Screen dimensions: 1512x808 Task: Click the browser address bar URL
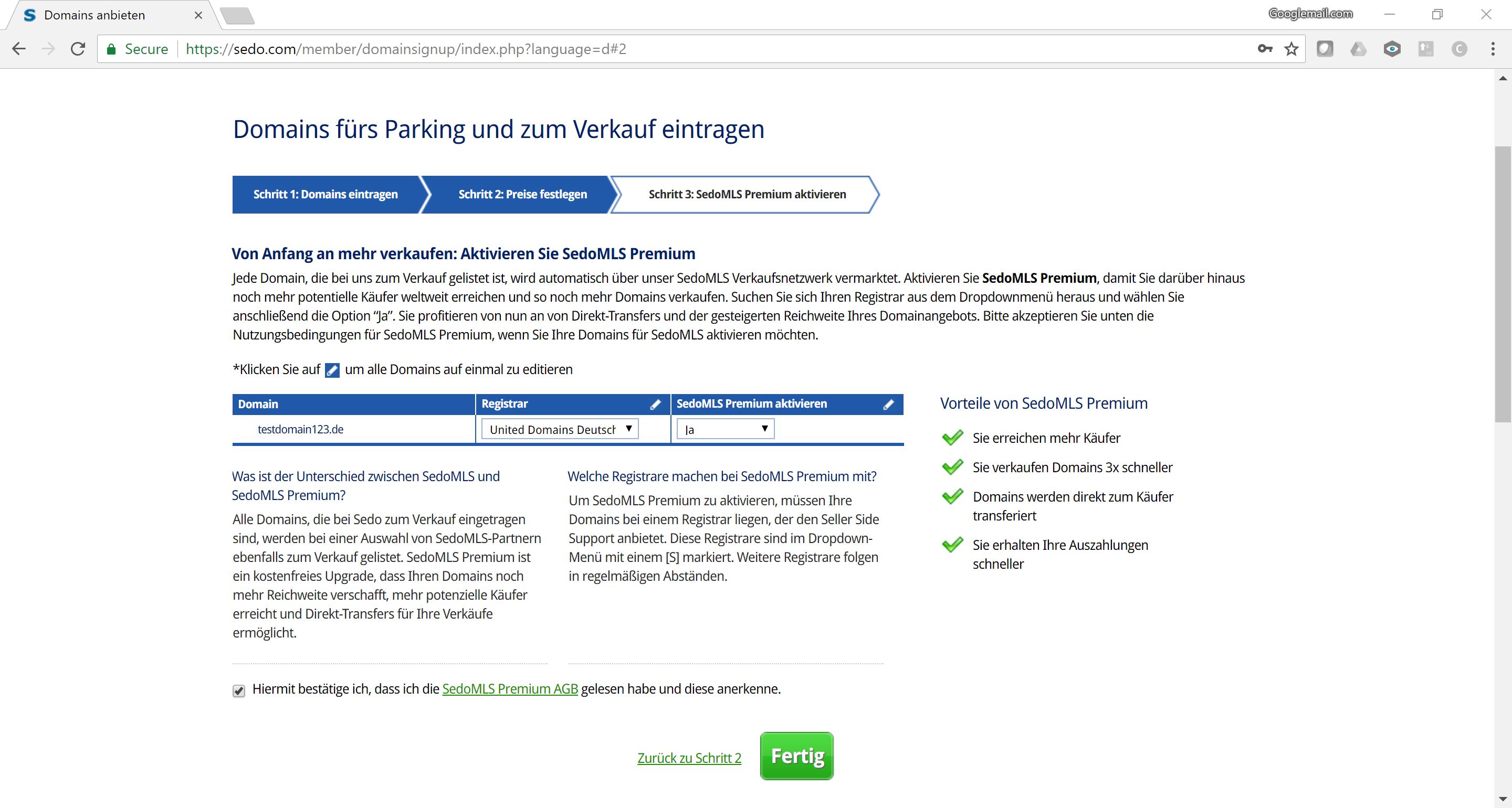(405, 49)
